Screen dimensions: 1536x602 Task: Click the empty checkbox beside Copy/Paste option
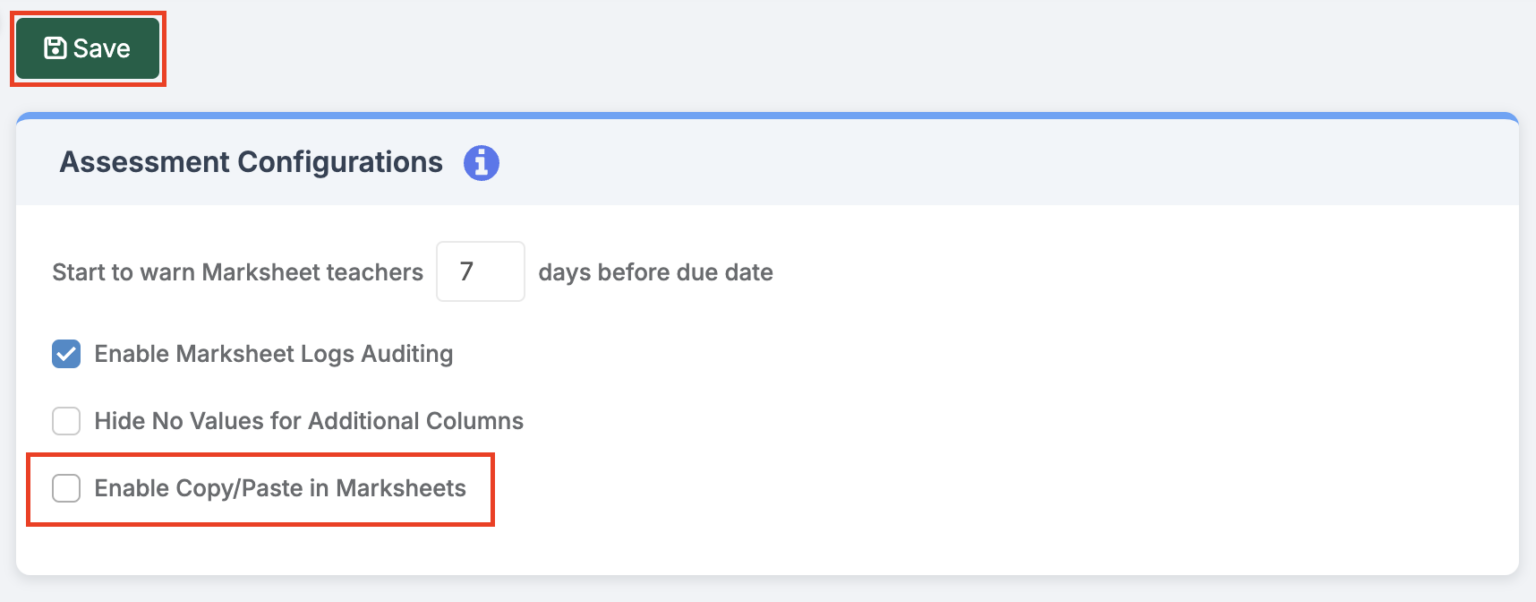click(x=65, y=488)
